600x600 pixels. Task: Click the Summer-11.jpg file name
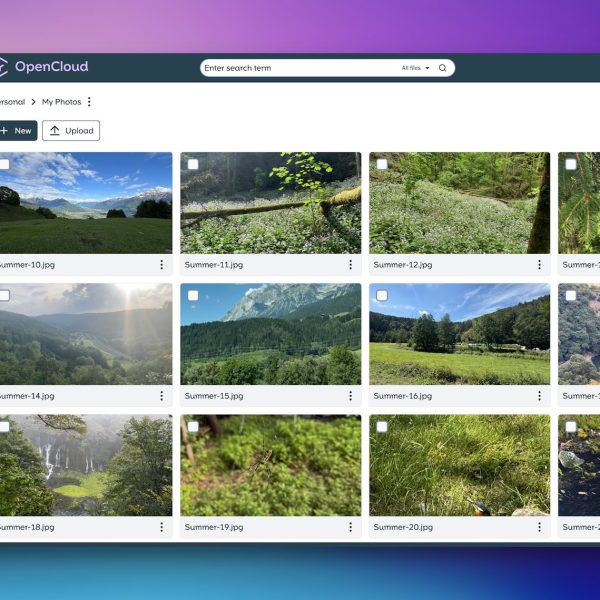click(x=214, y=265)
